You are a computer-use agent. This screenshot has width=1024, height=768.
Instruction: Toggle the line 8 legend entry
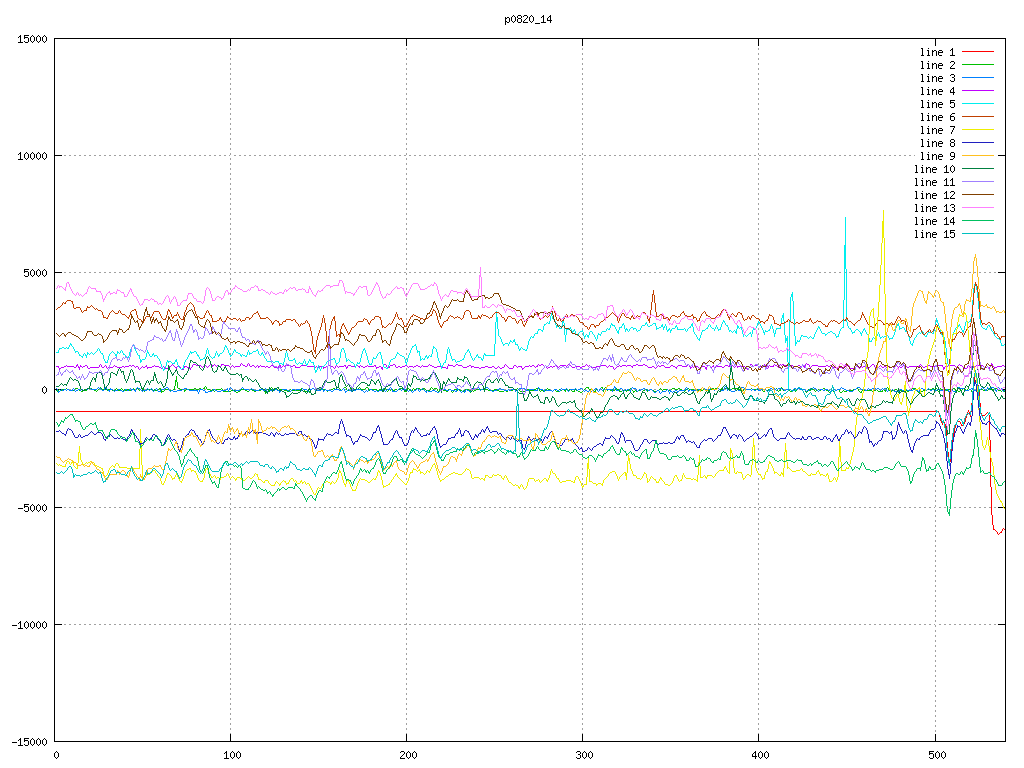tap(937, 143)
